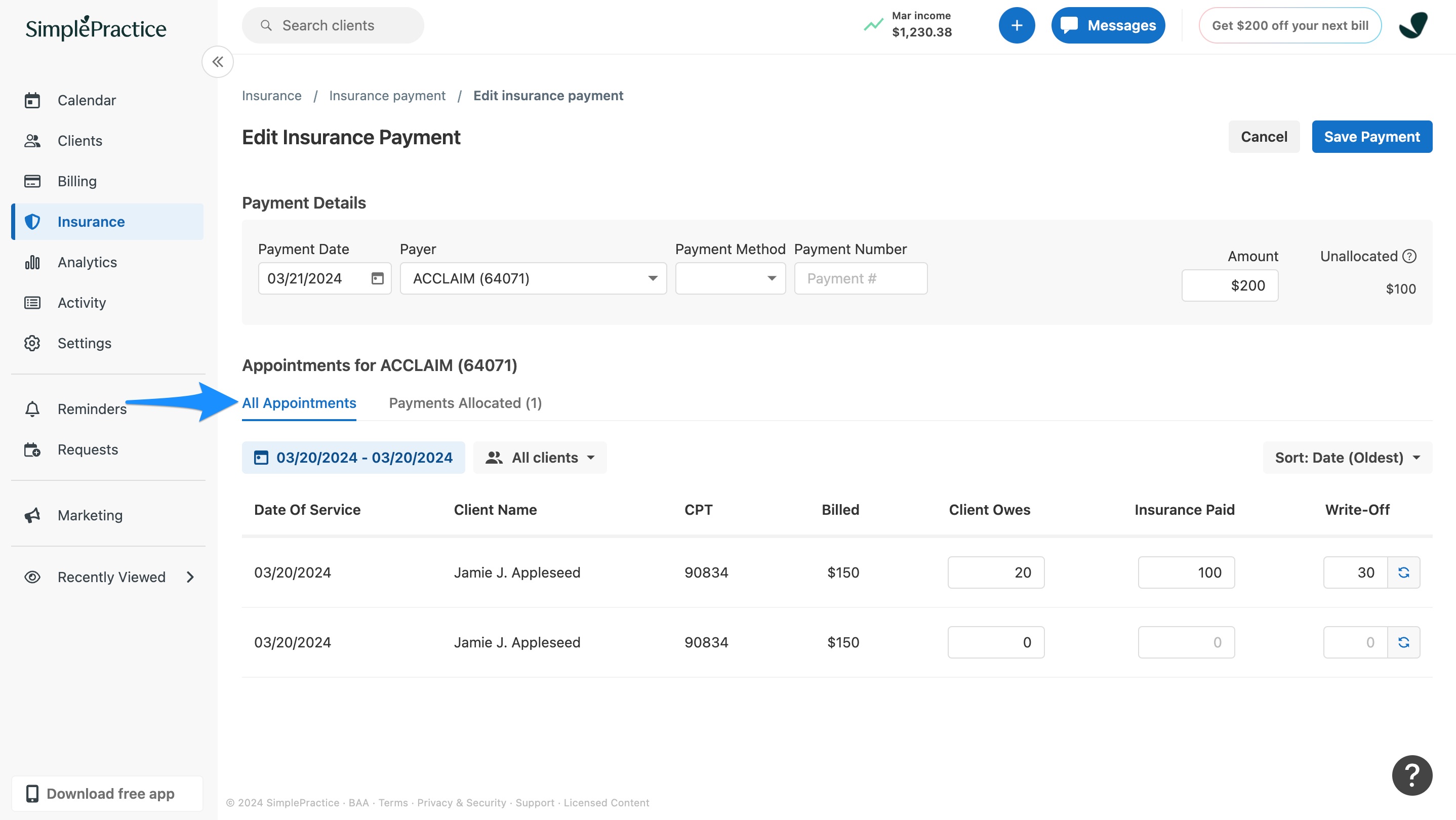
Task: Switch to All Appointments tab
Action: click(x=299, y=403)
